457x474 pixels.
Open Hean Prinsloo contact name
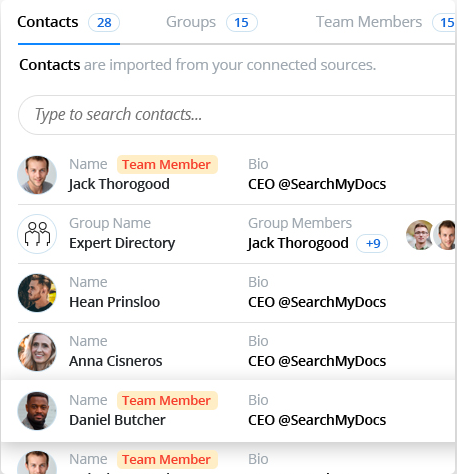115,302
